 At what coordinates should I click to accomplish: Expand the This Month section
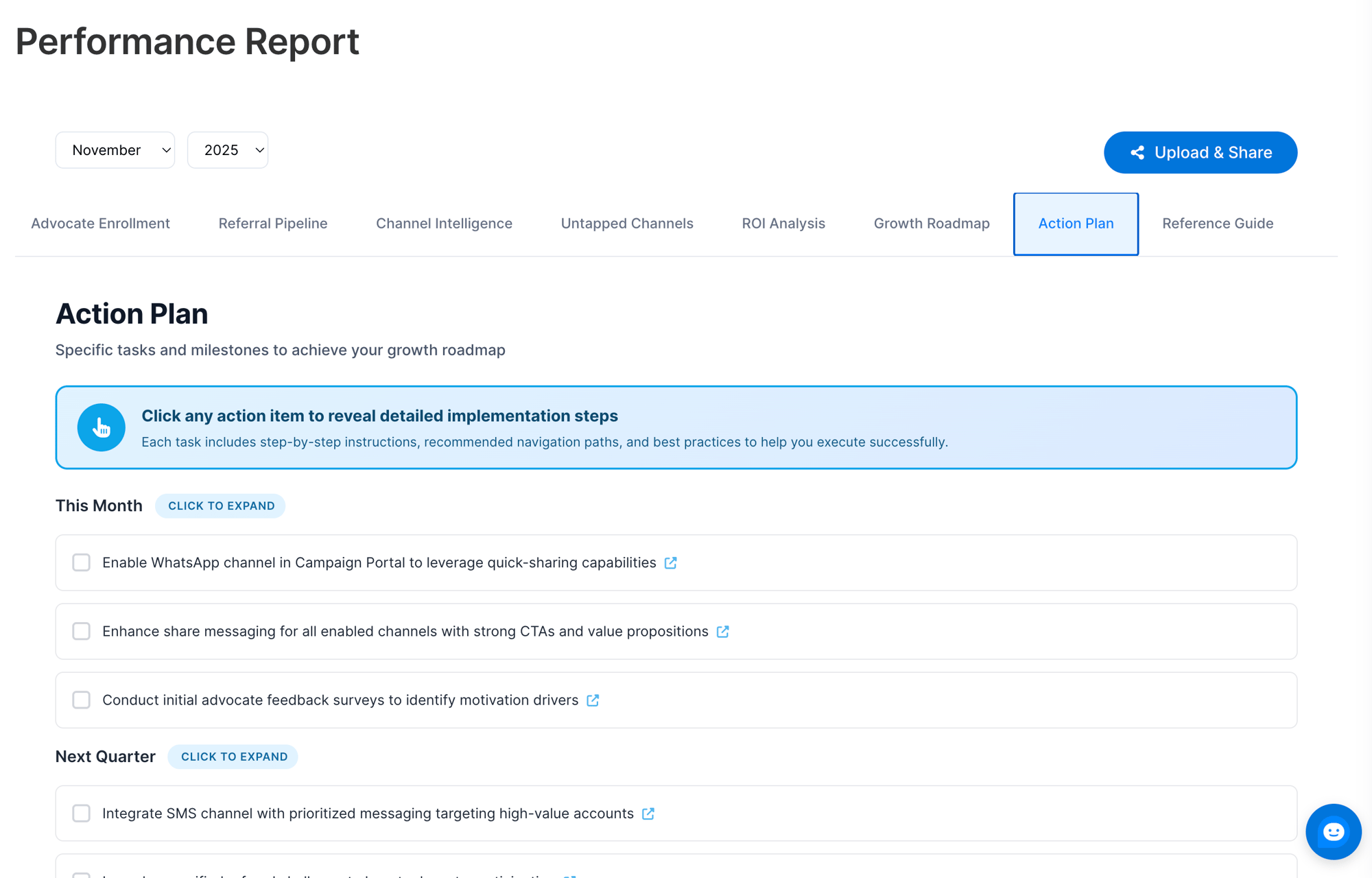click(220, 506)
